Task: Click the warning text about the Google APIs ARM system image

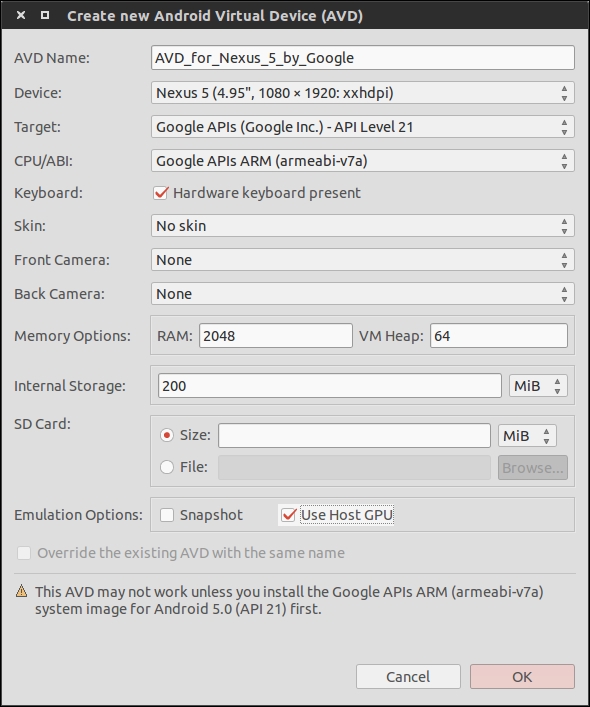Action: 289,600
